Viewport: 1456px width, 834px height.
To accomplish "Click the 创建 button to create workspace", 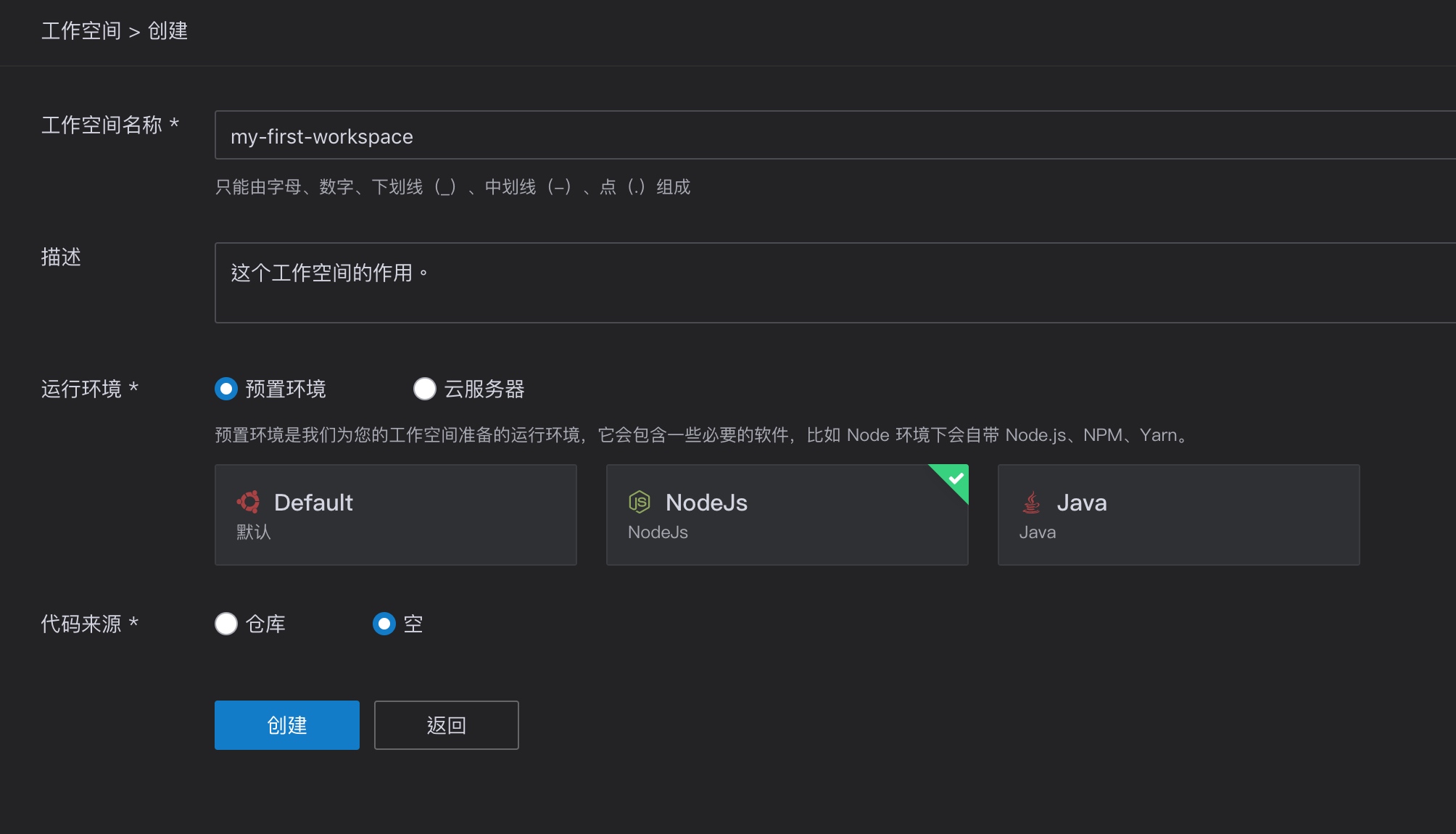I will [x=286, y=724].
